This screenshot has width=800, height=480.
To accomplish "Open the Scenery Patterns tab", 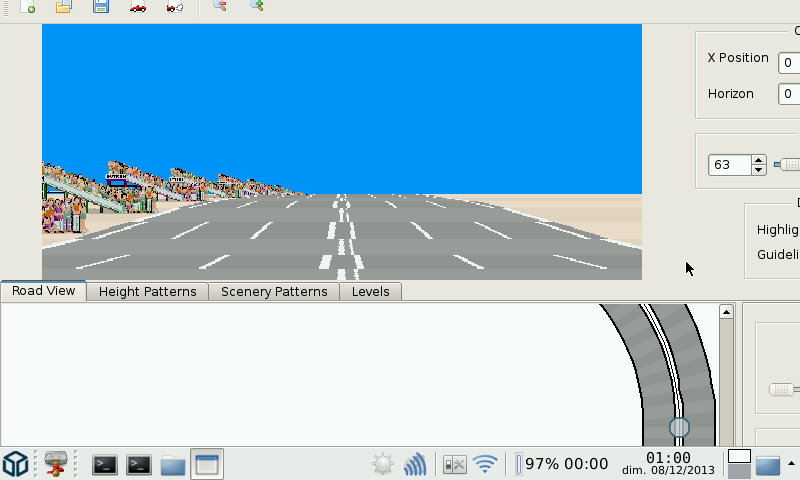I will [274, 292].
